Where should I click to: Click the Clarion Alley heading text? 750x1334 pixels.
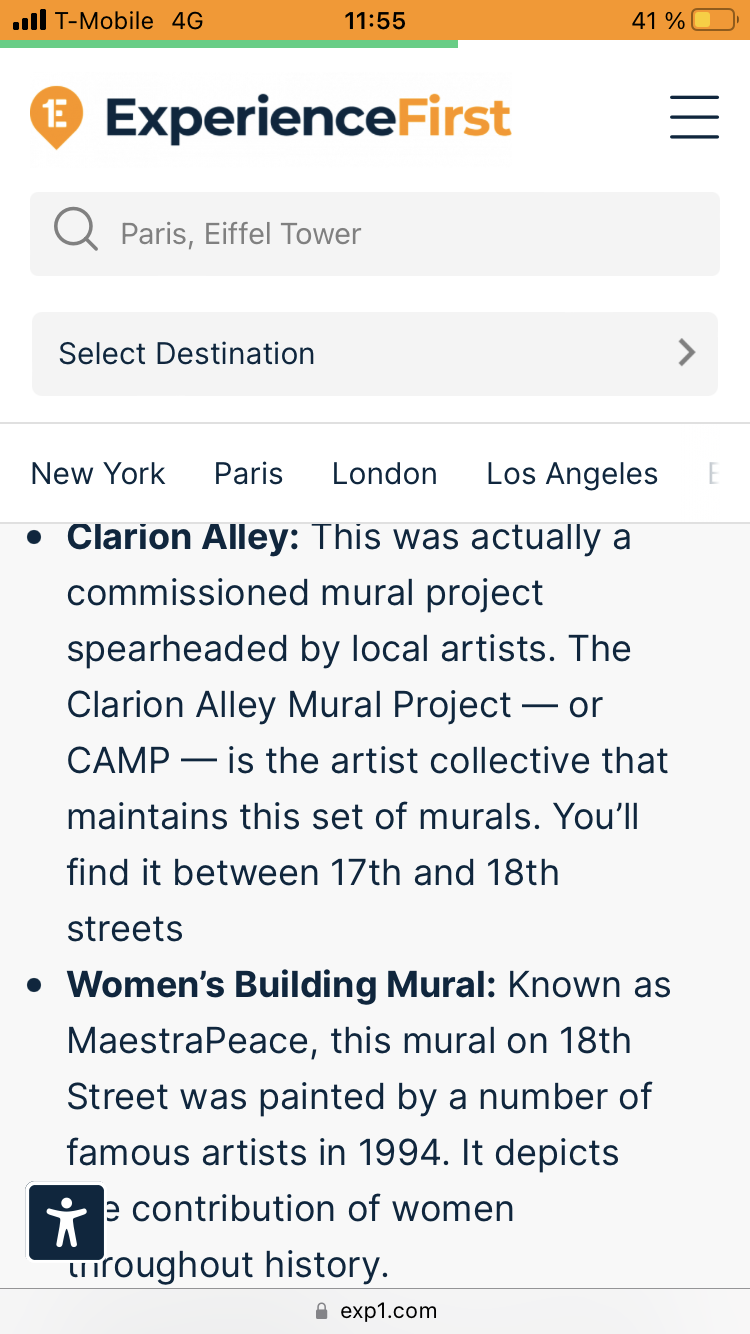[183, 538]
